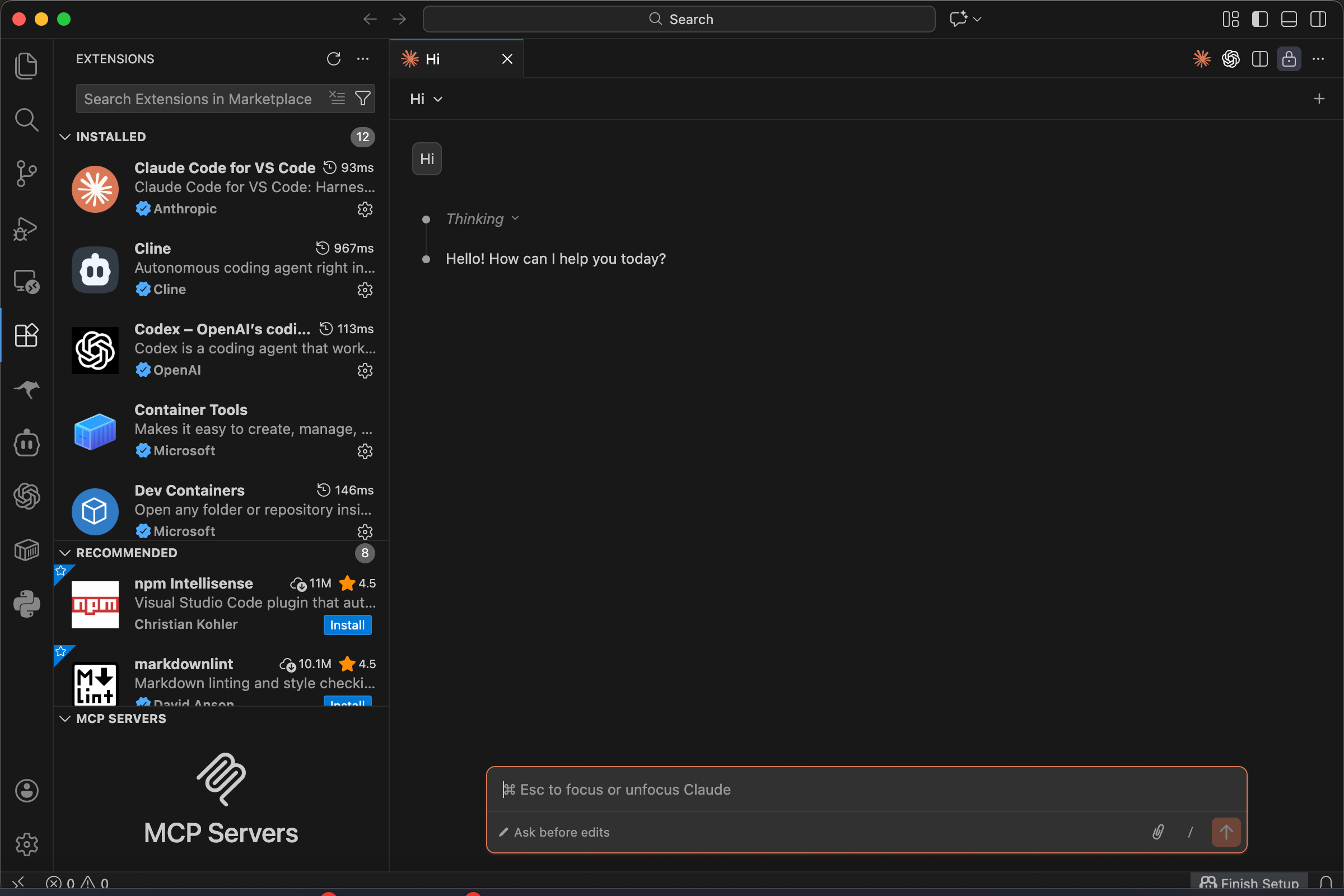Image resolution: width=1344 pixels, height=896 pixels.
Task: Open the Hi conversation dropdown
Action: (426, 99)
